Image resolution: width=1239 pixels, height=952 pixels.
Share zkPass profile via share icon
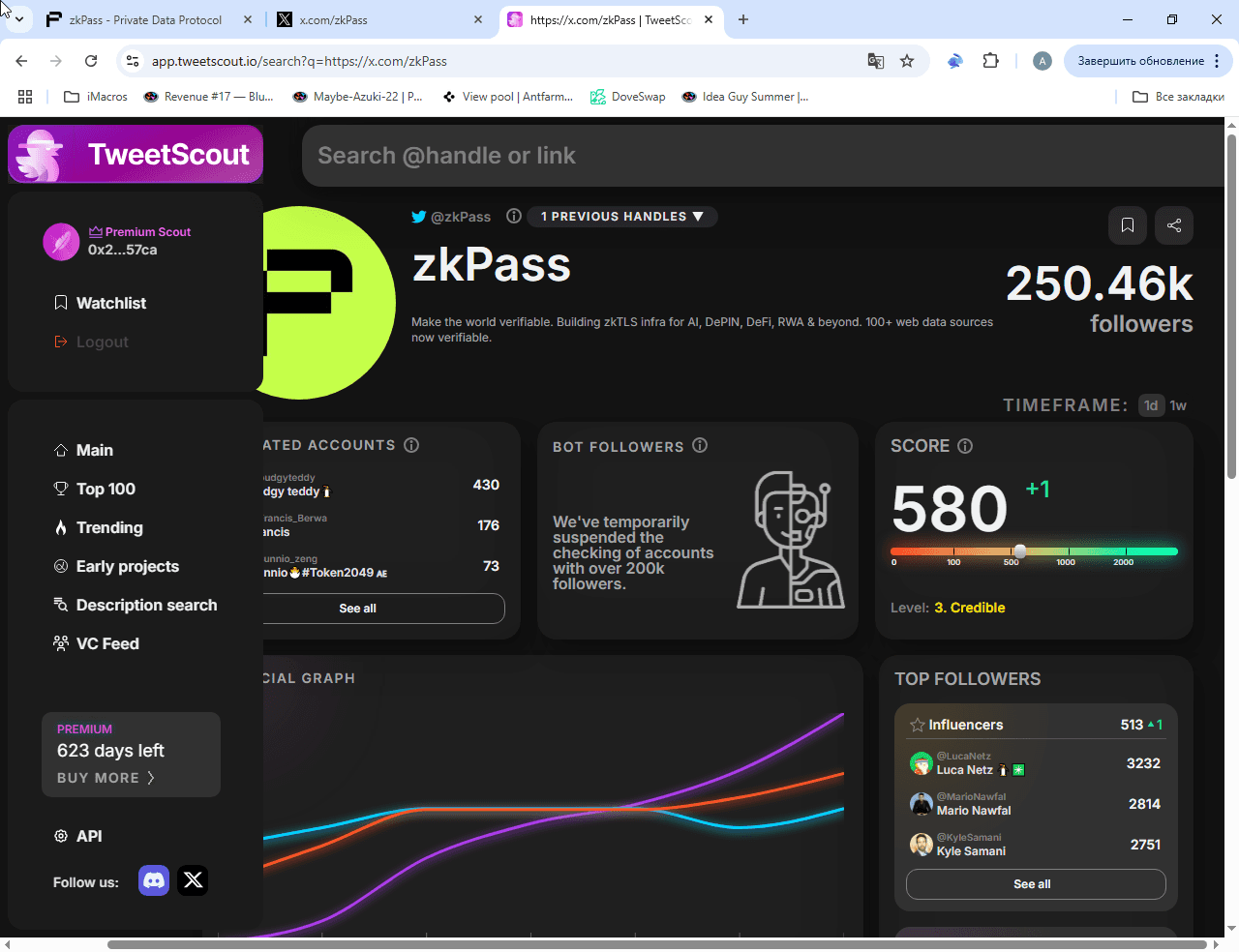[x=1174, y=225]
